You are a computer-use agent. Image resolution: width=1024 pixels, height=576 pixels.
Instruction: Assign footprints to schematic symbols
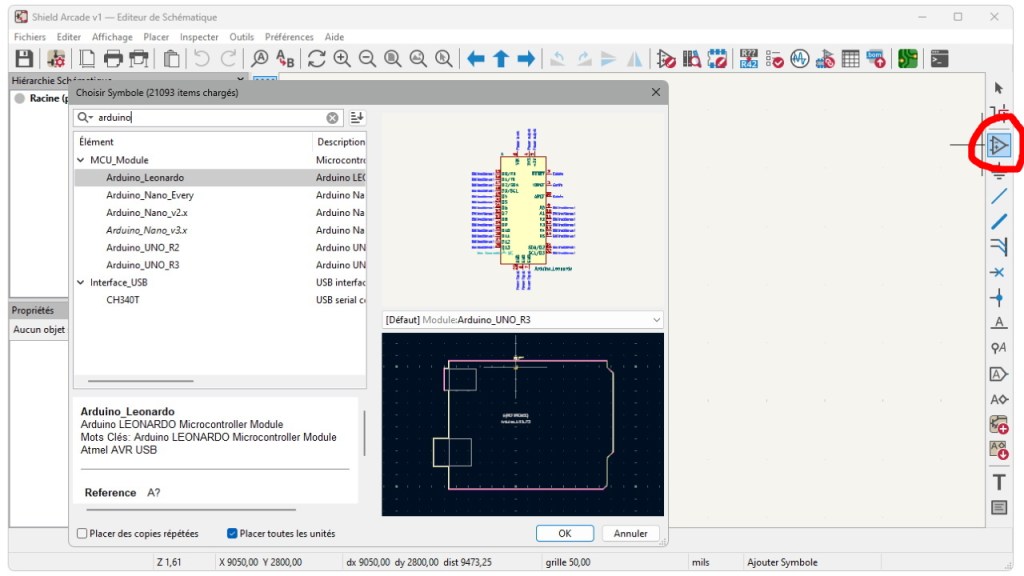[x=824, y=58]
